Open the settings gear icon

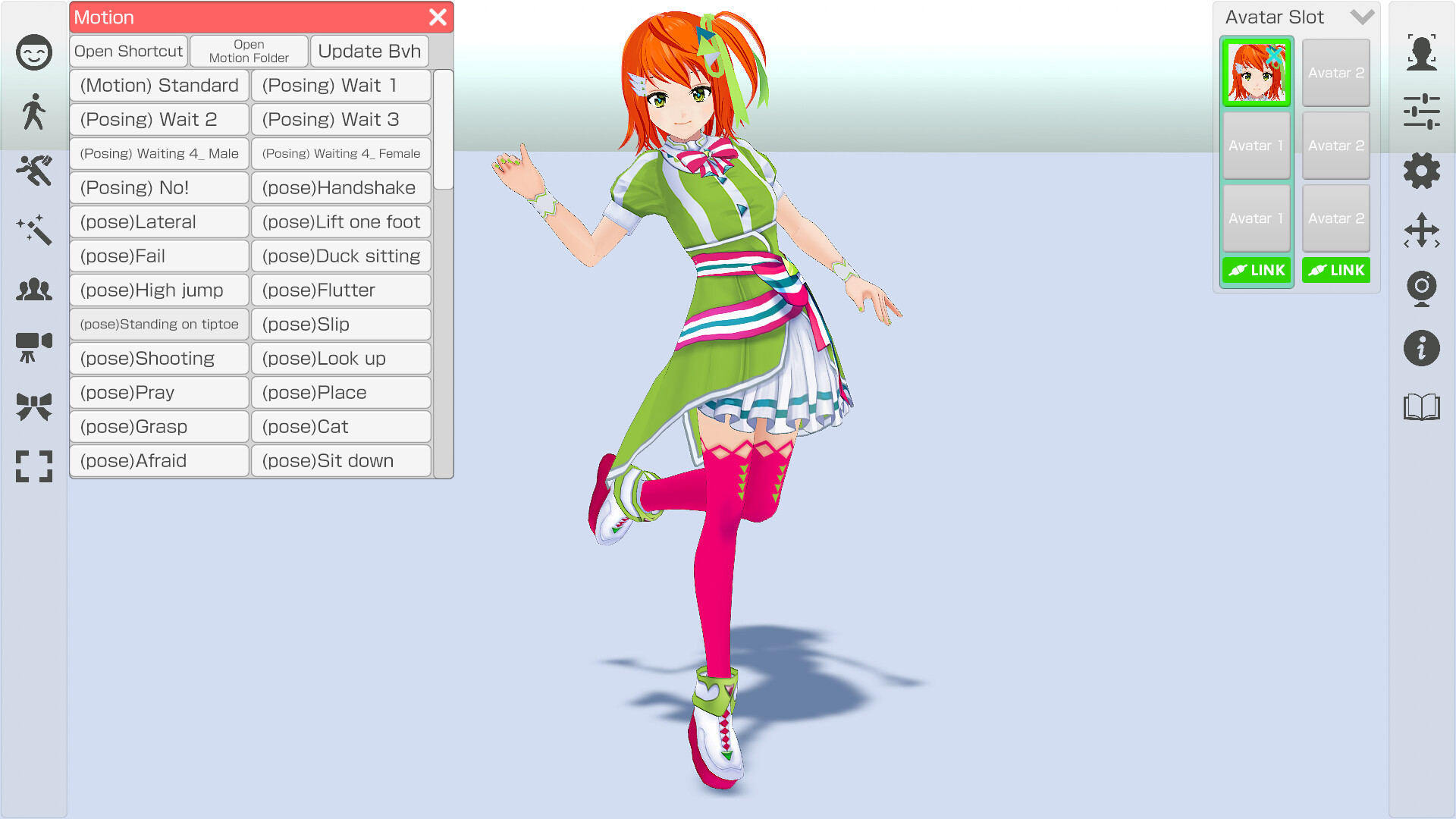[1423, 171]
